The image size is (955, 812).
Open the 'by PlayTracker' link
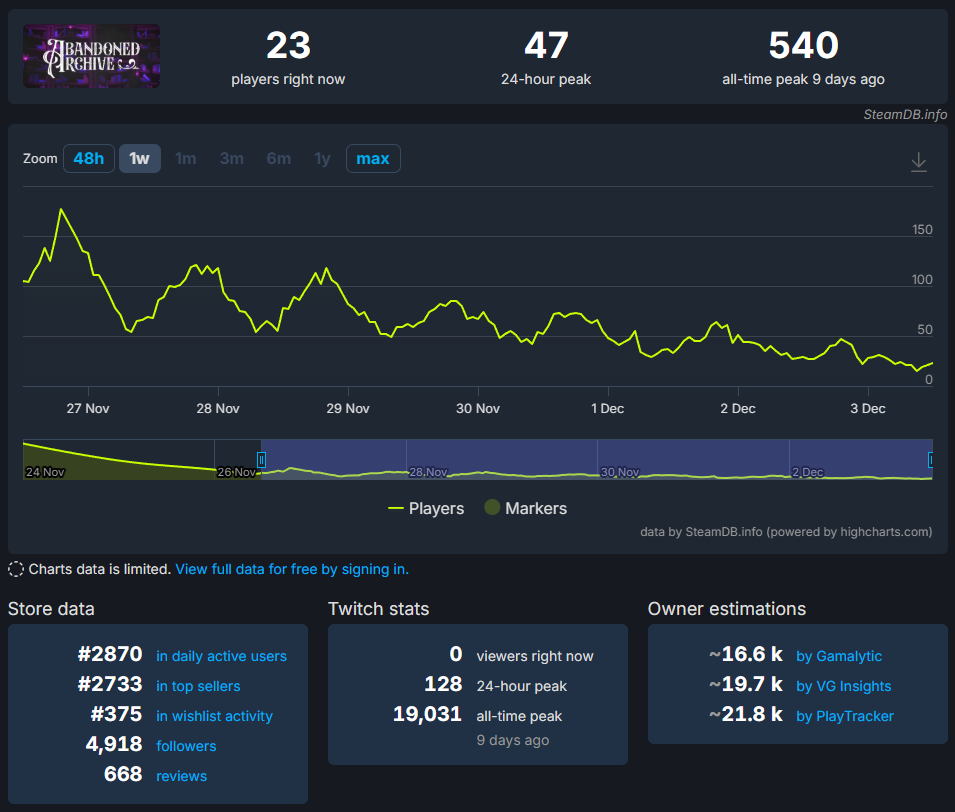tap(845, 716)
